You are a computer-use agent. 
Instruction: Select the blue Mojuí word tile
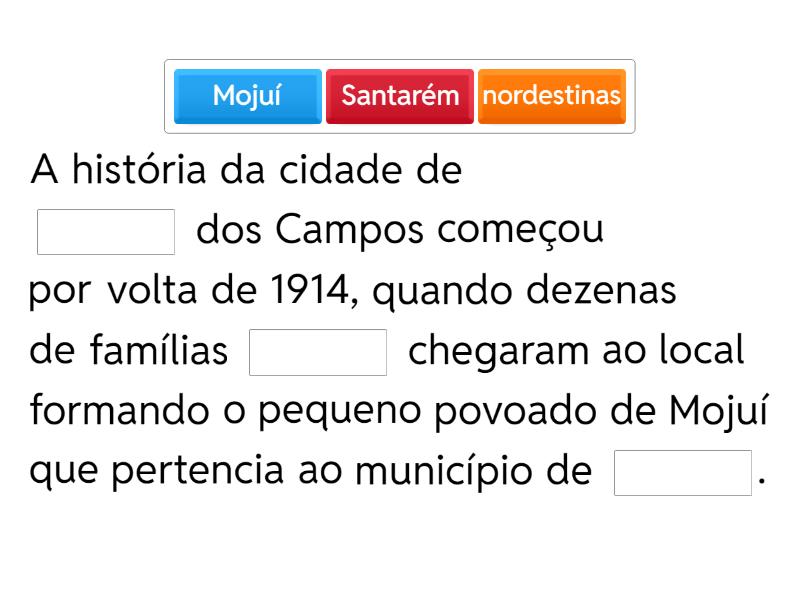pyautogui.click(x=248, y=96)
